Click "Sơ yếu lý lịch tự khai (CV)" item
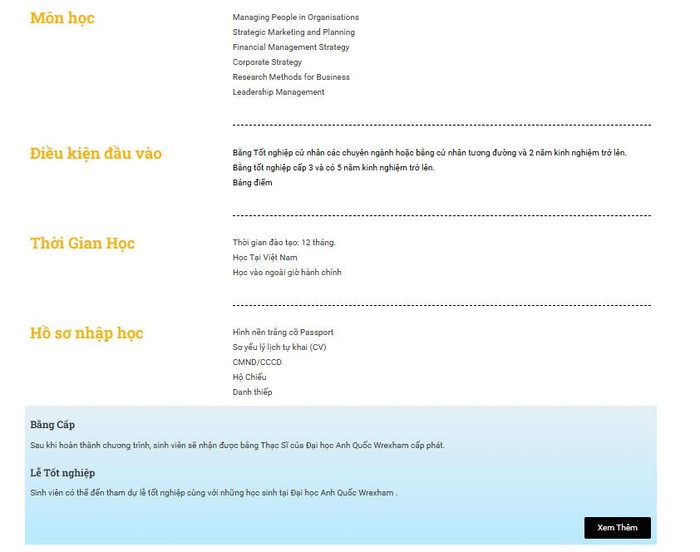700x552 pixels. click(279, 347)
